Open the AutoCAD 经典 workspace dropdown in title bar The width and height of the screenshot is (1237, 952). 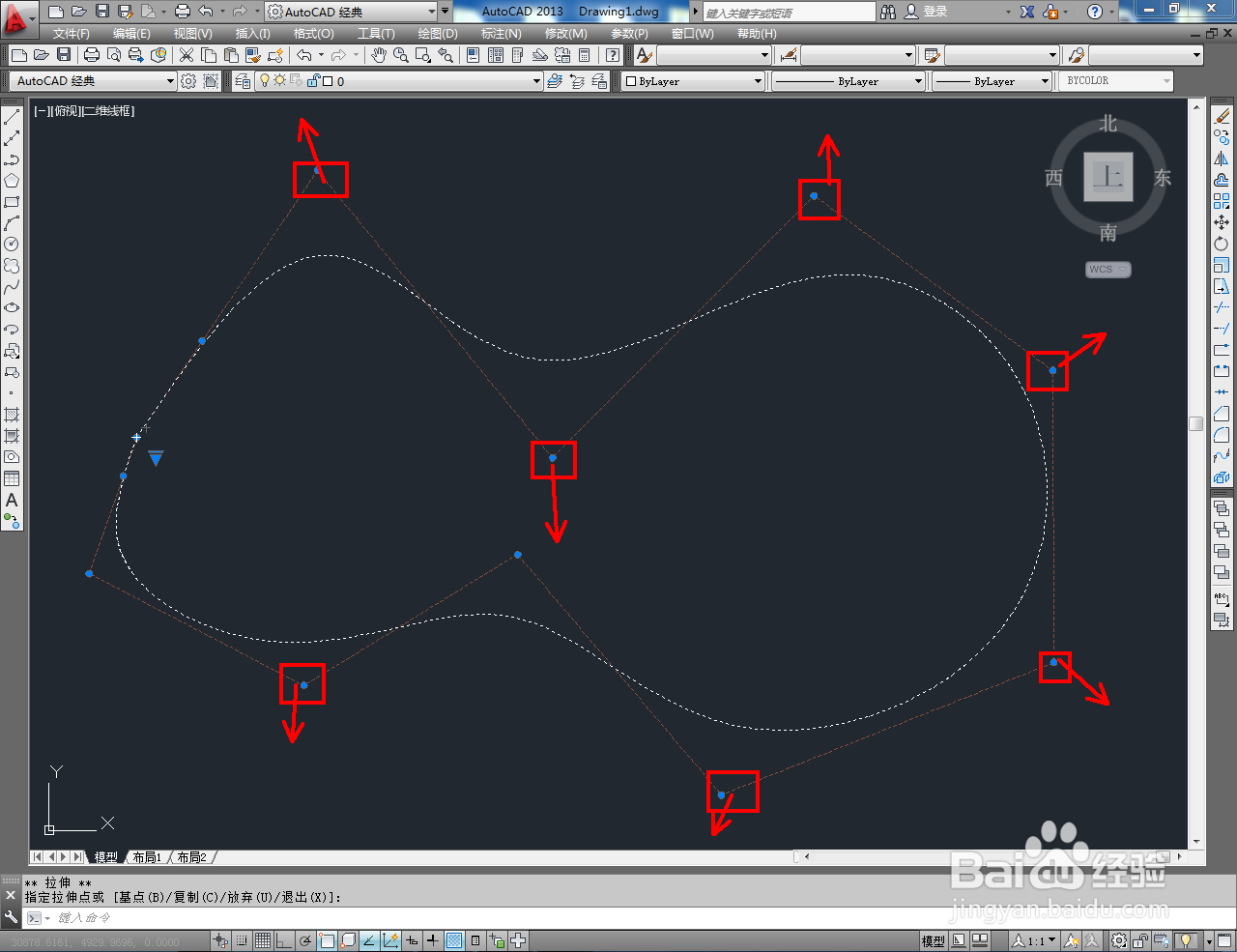pos(351,12)
